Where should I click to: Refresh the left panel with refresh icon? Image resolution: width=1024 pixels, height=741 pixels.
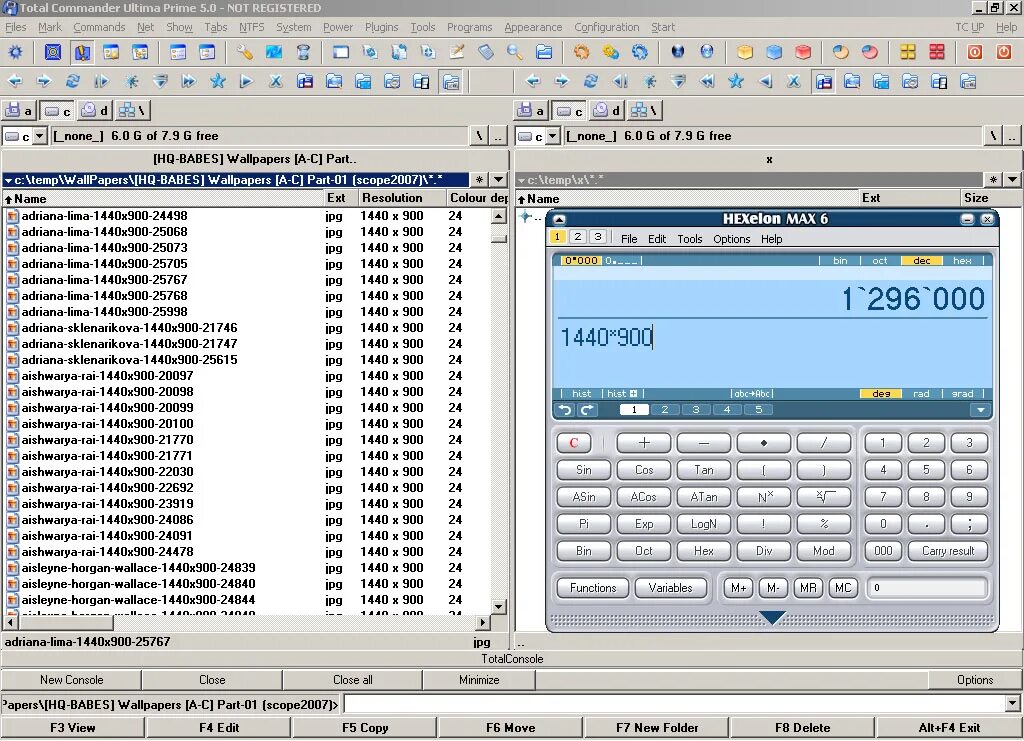point(73,81)
